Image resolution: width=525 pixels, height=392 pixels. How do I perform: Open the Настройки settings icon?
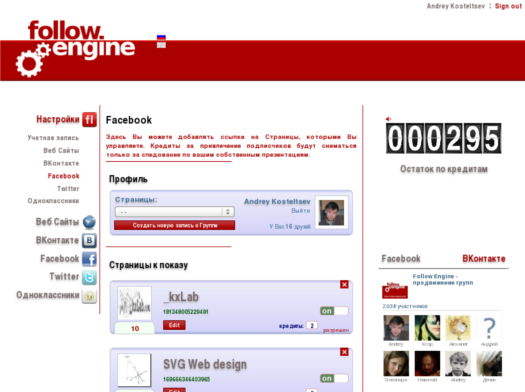[89, 120]
